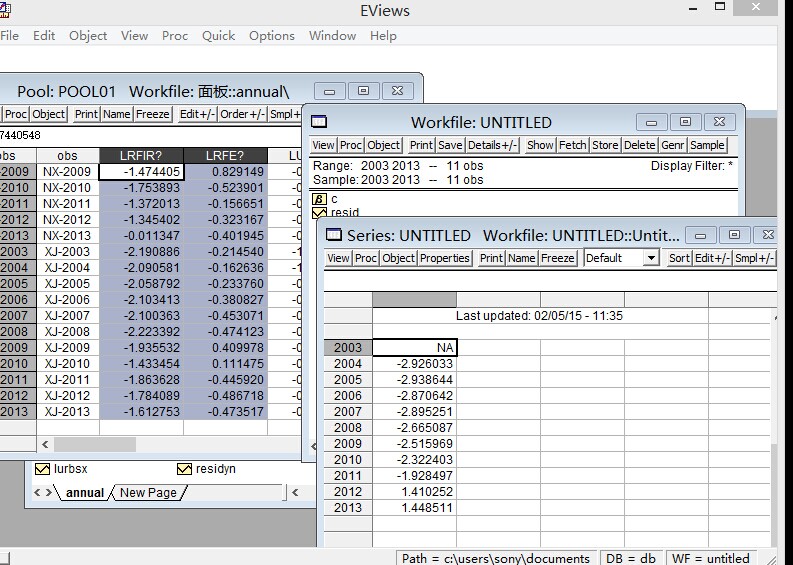Click Properties in the Series toolbar
The image size is (793, 565).
[445, 258]
